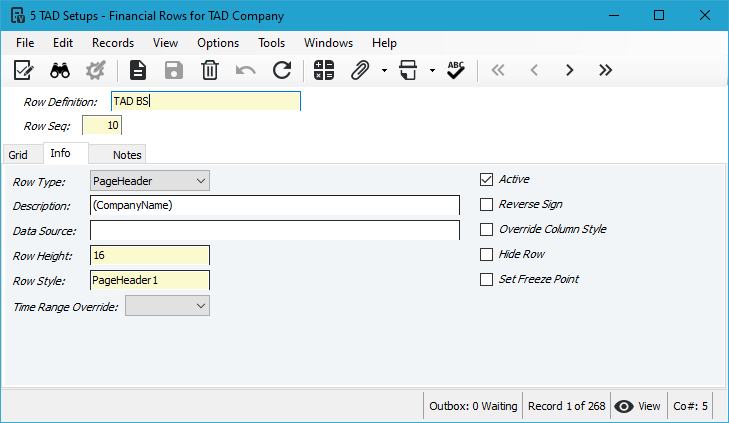Viewport: 729px width, 423px height.
Task: Open the Windows menu
Action: pos(328,43)
